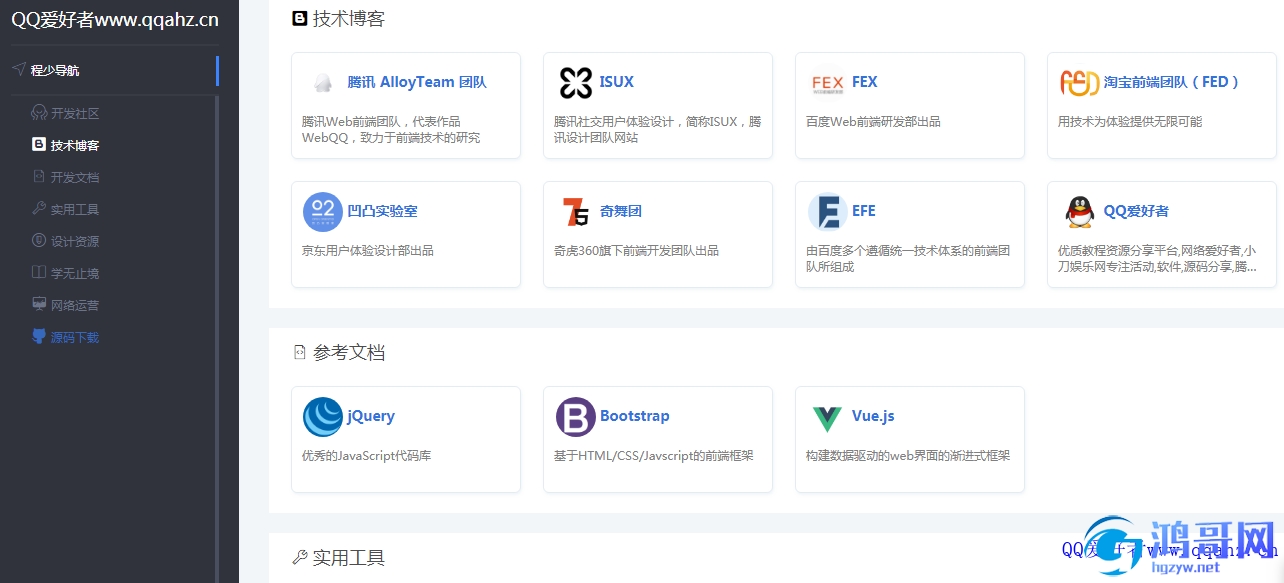Click the green Vue.js logo icon

point(827,417)
